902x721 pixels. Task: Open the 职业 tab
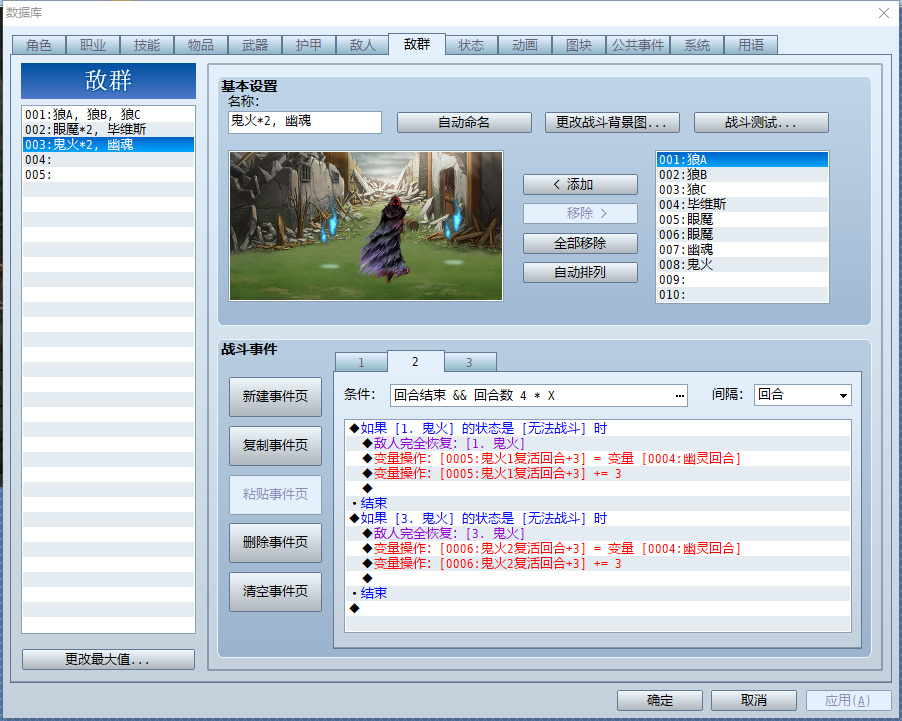click(93, 45)
